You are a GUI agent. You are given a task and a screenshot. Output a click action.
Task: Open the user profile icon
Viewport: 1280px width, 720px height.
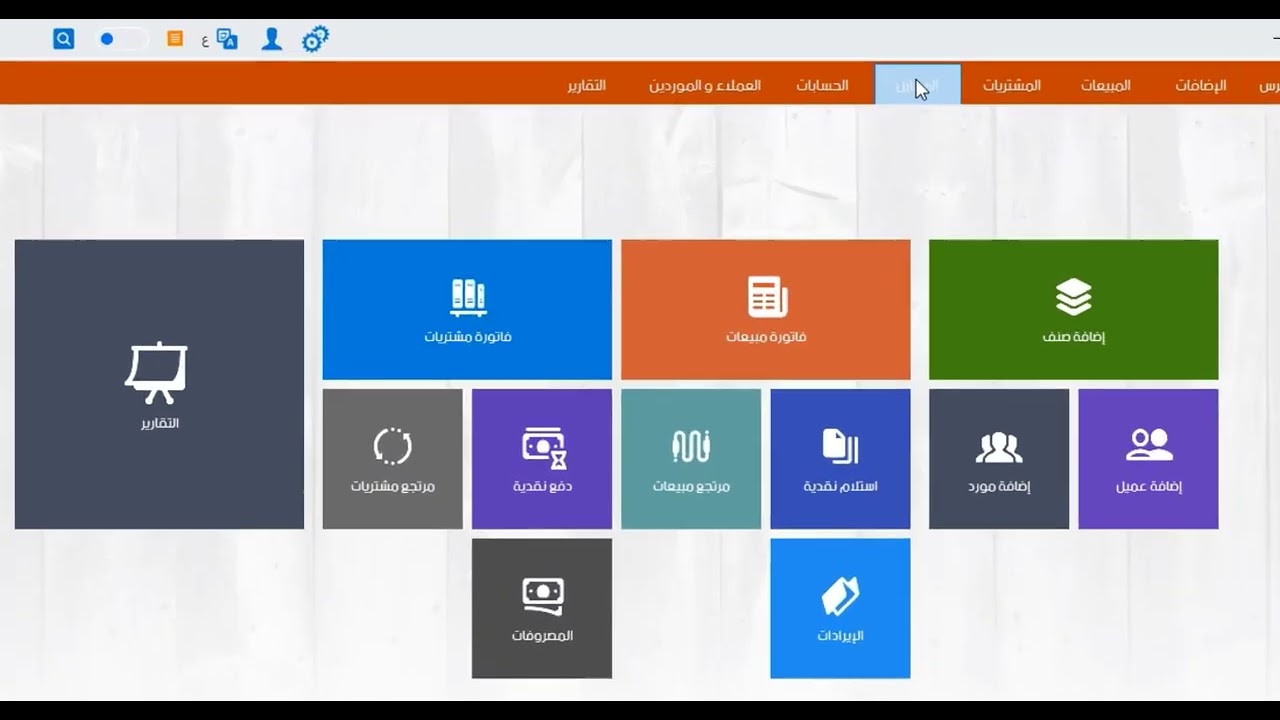[x=271, y=39]
